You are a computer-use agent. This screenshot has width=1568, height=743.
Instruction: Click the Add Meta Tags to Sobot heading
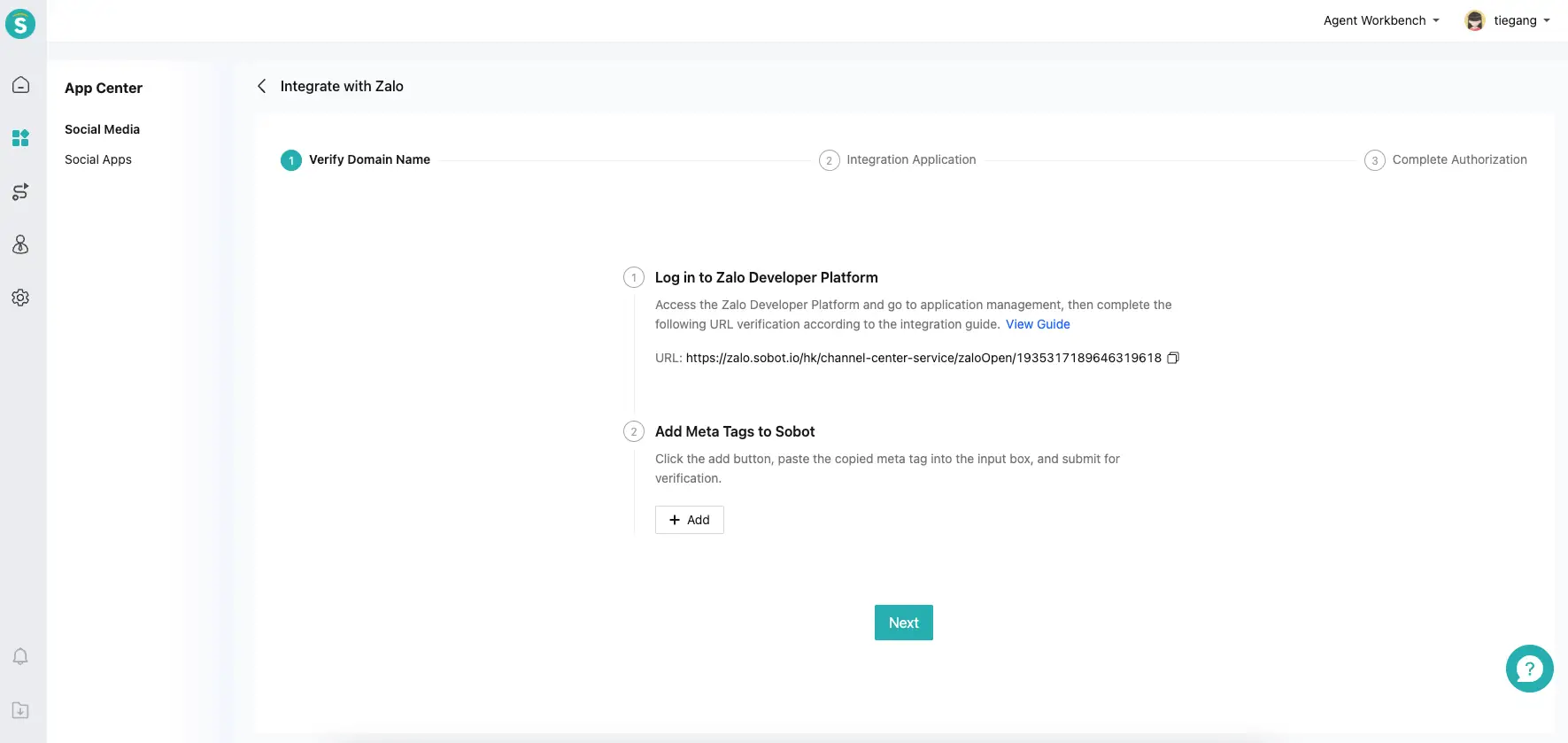point(735,431)
